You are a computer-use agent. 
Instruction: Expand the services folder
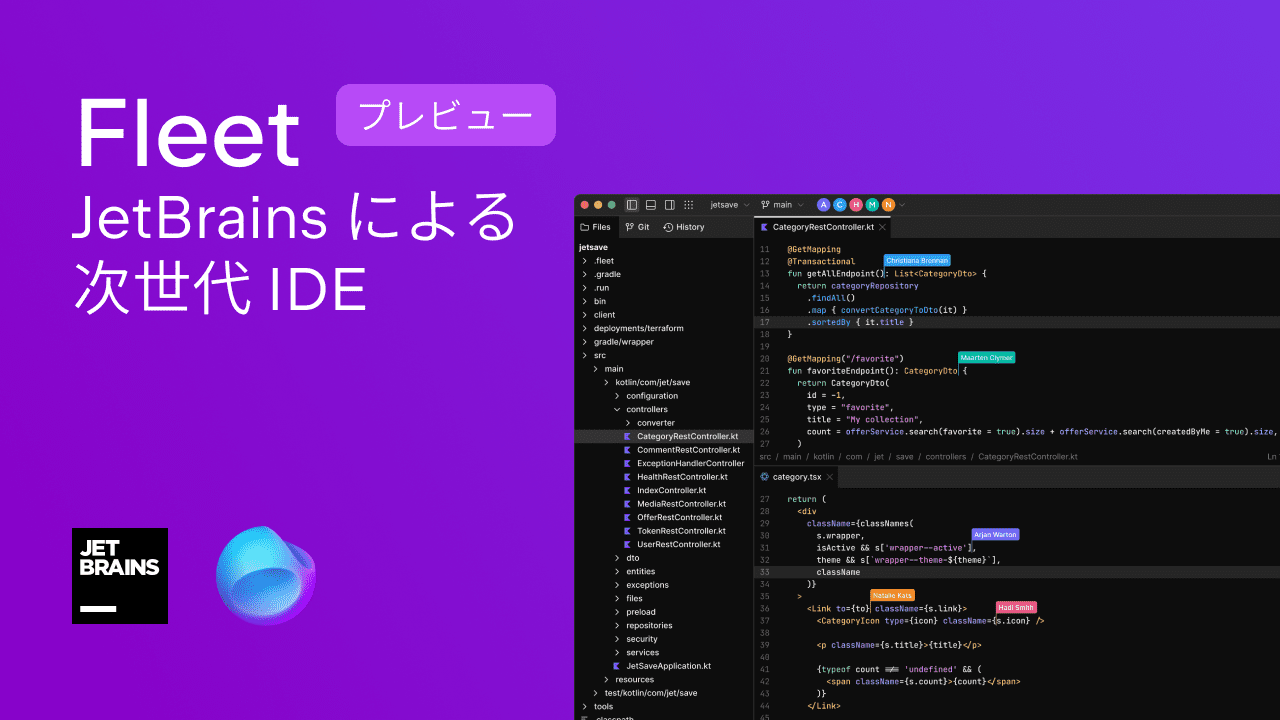pos(618,652)
